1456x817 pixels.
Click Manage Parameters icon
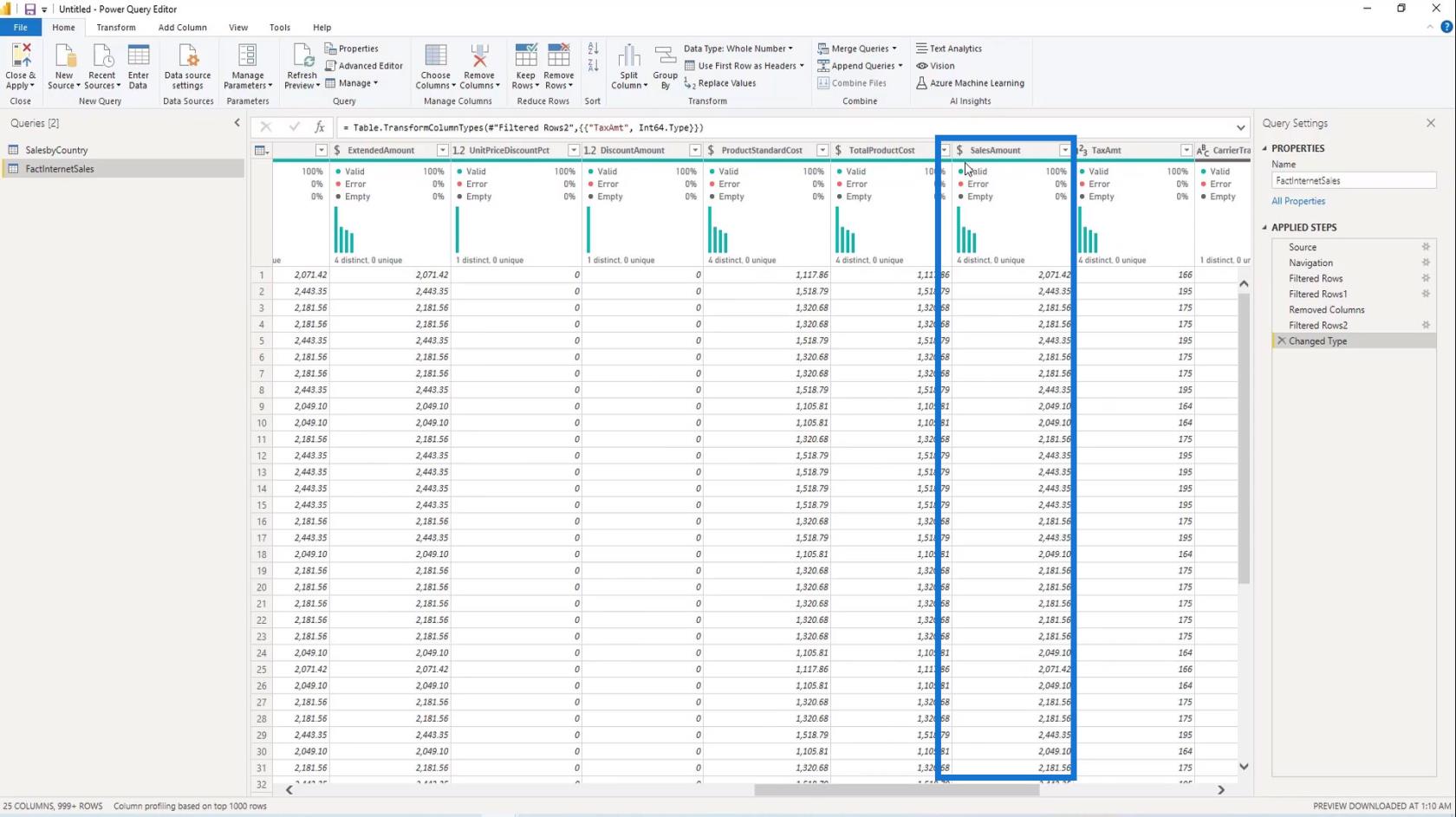pos(247,55)
